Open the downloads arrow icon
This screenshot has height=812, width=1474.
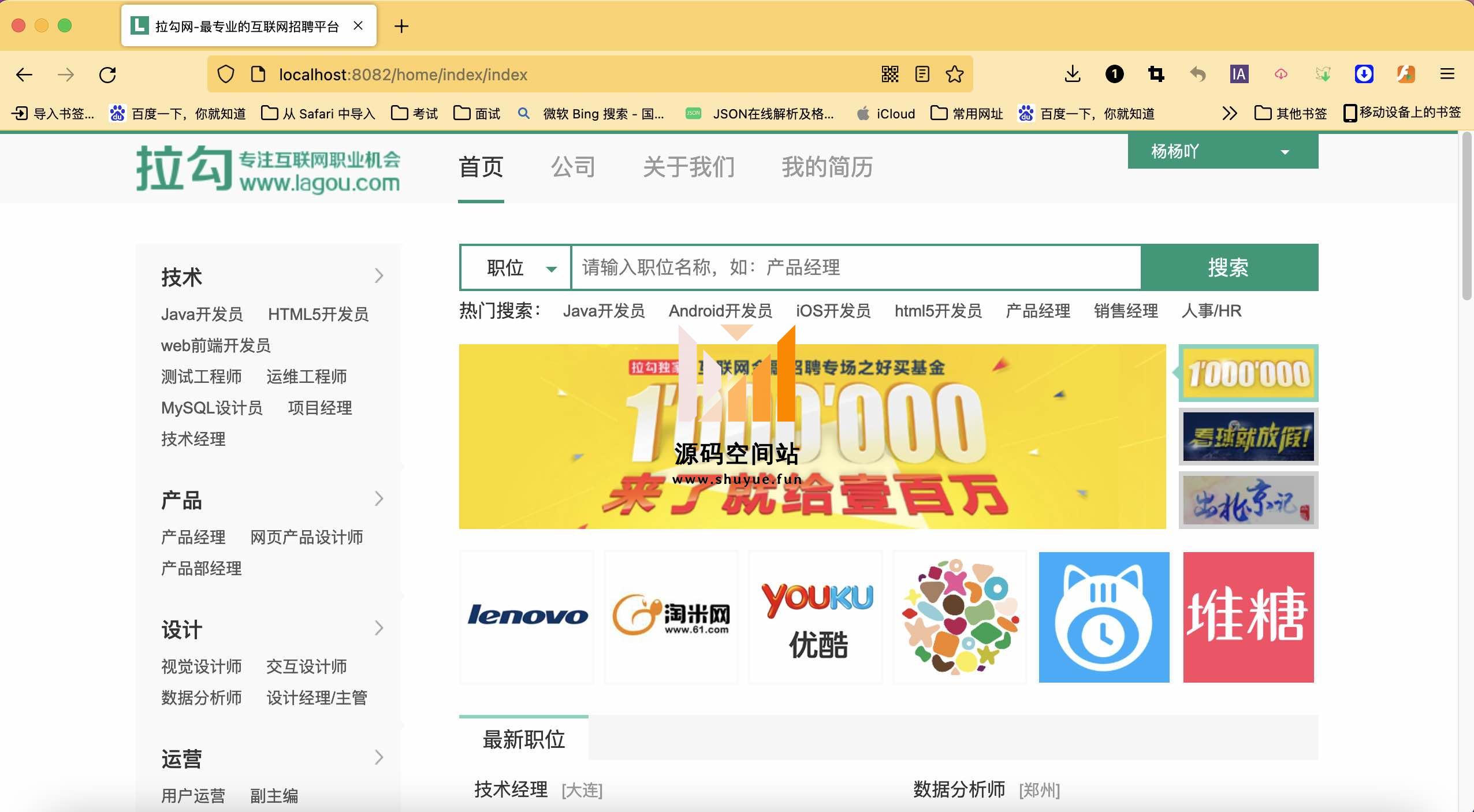click(1073, 74)
